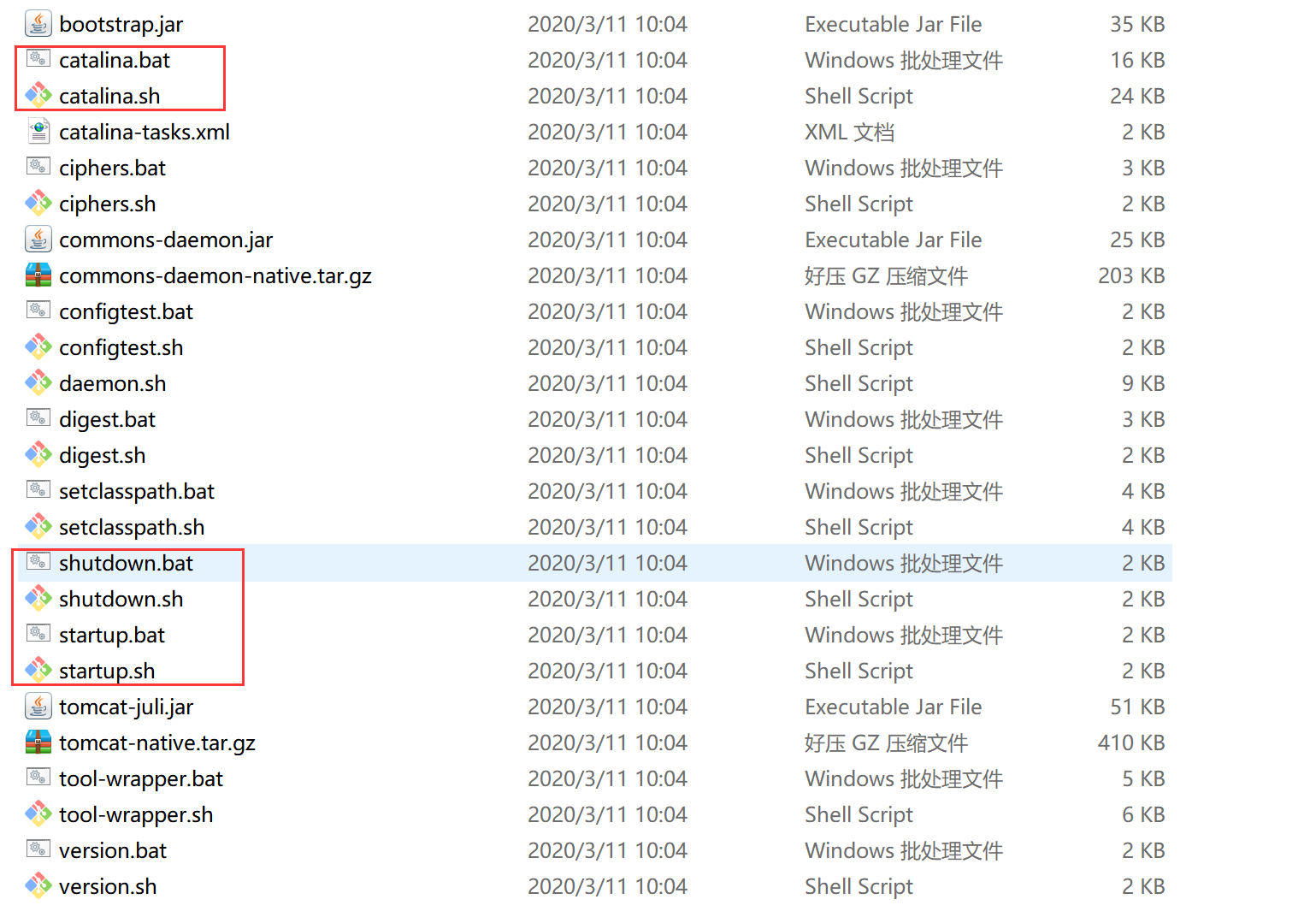
Task: Click the tool-wrapper.bat batch file icon
Action: [38, 778]
